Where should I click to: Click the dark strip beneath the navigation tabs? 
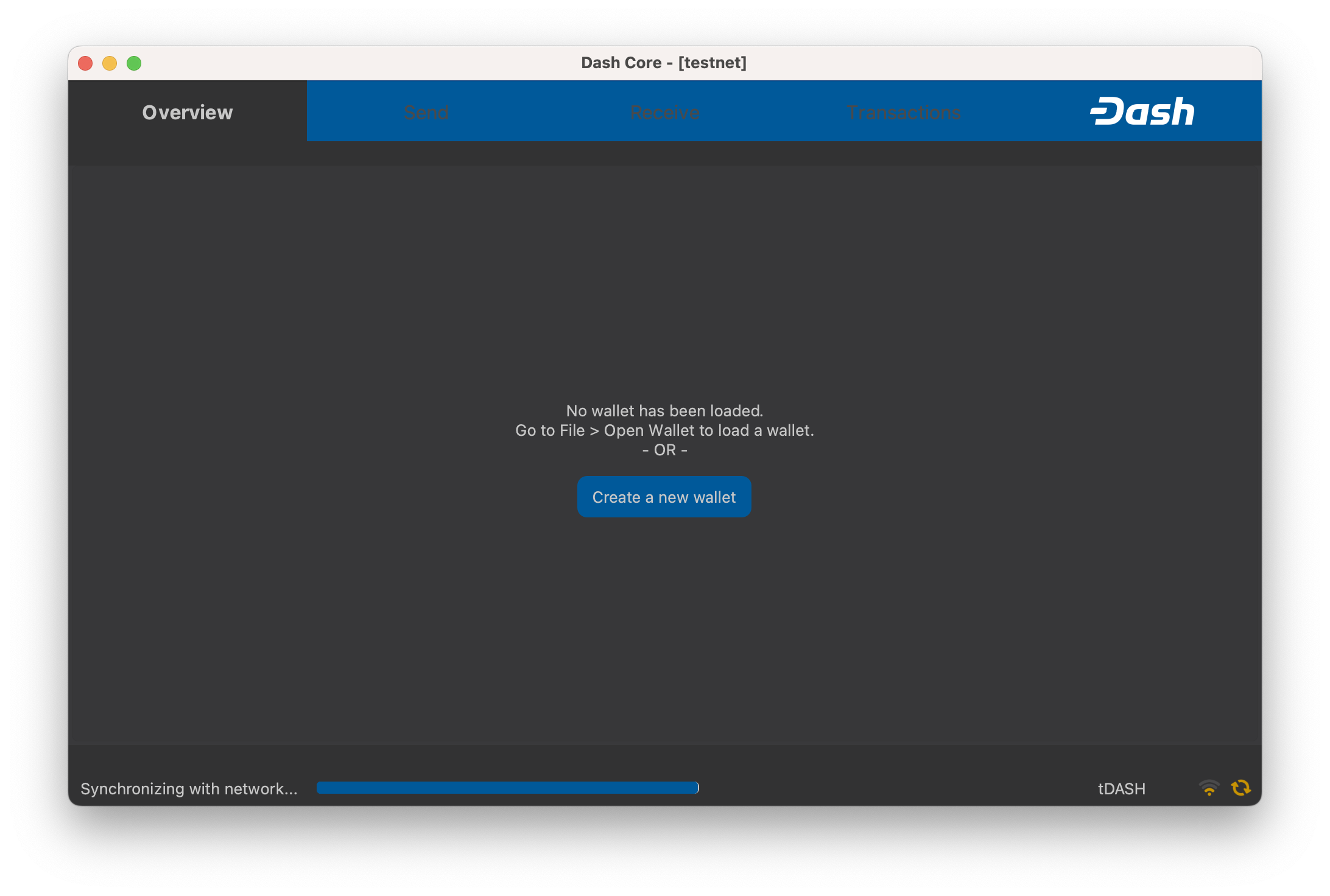point(664,153)
